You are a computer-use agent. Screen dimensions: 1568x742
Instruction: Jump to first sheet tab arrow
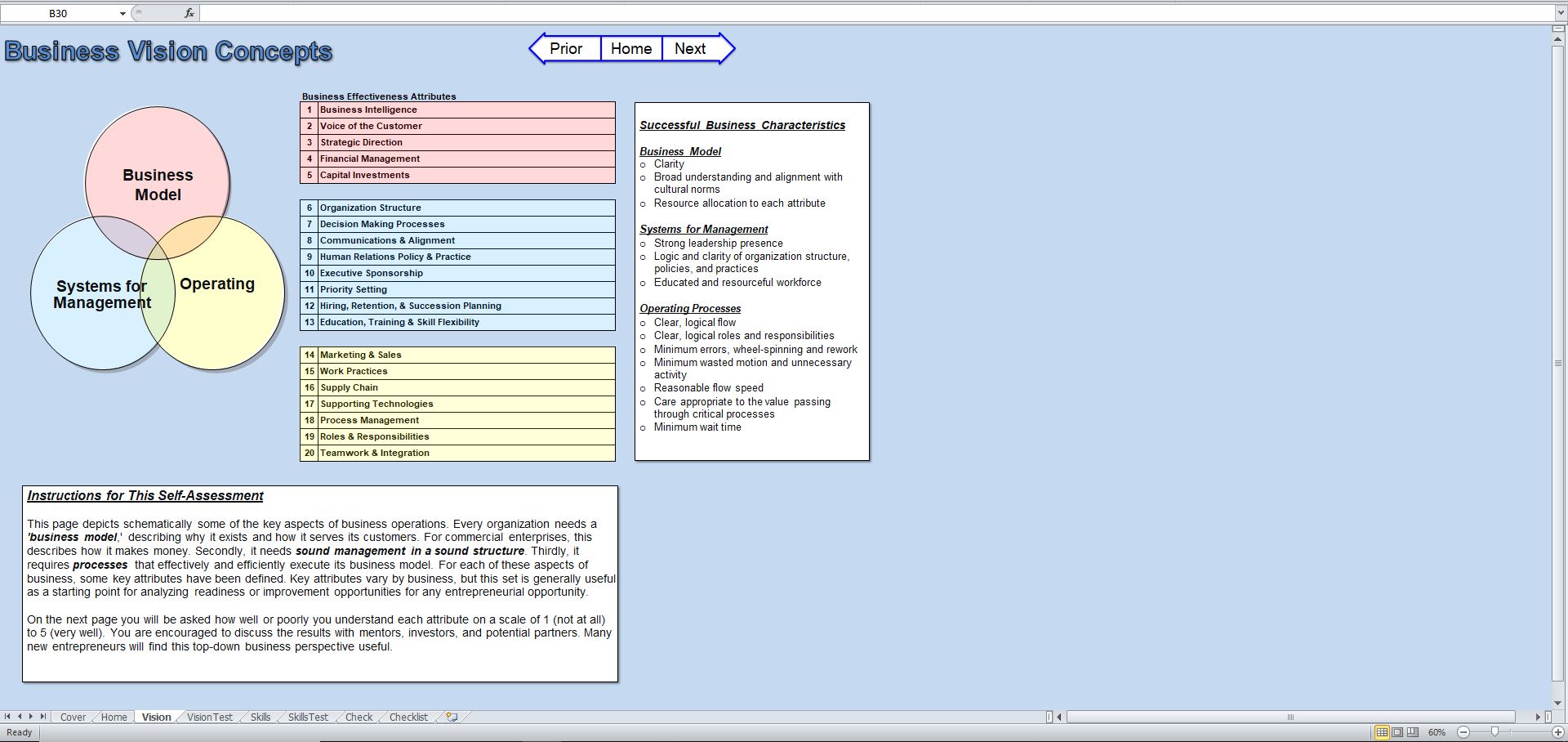[x=7, y=717]
